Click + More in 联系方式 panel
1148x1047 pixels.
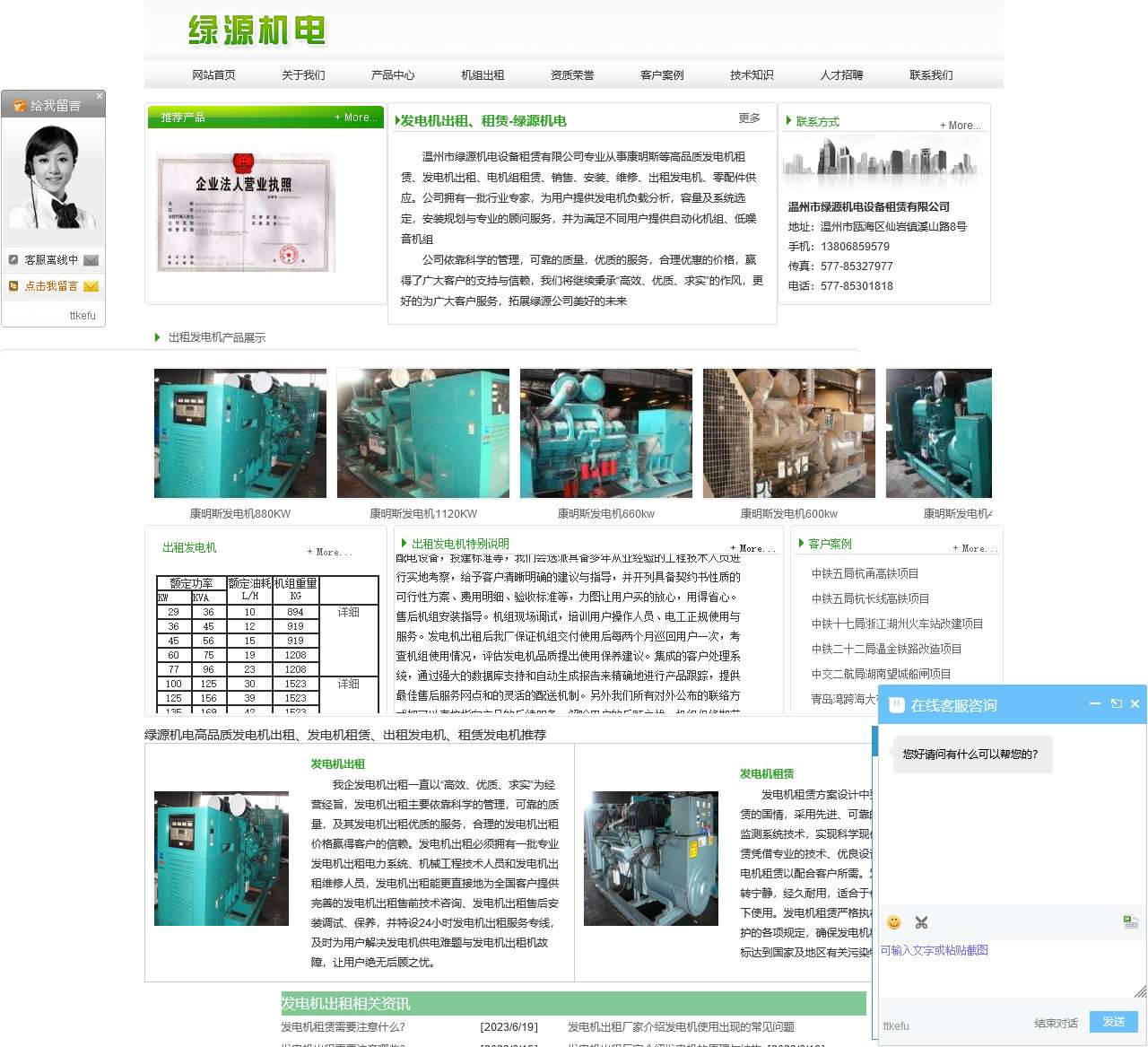coord(960,126)
